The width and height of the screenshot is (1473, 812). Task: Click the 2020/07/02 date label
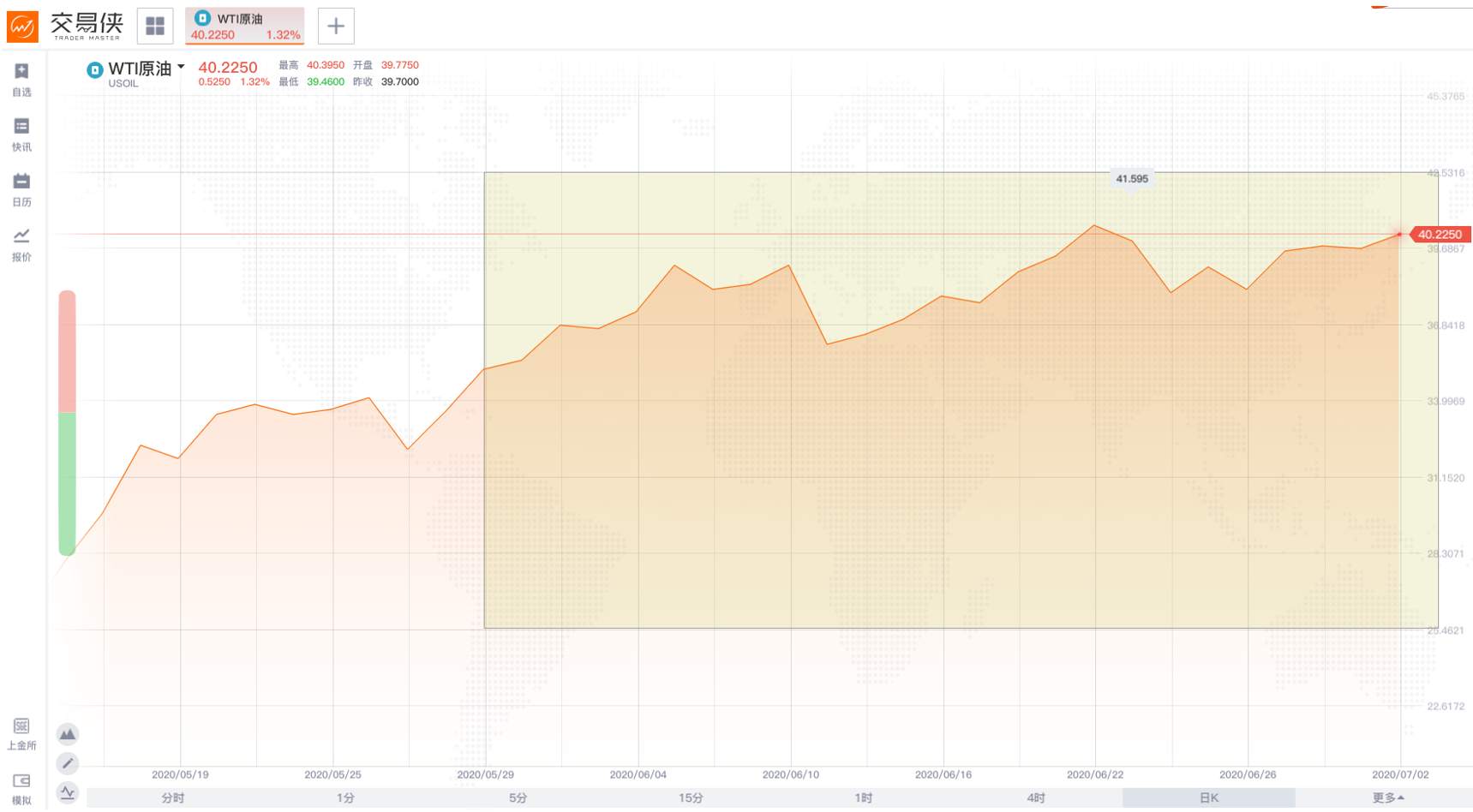[x=1400, y=774]
